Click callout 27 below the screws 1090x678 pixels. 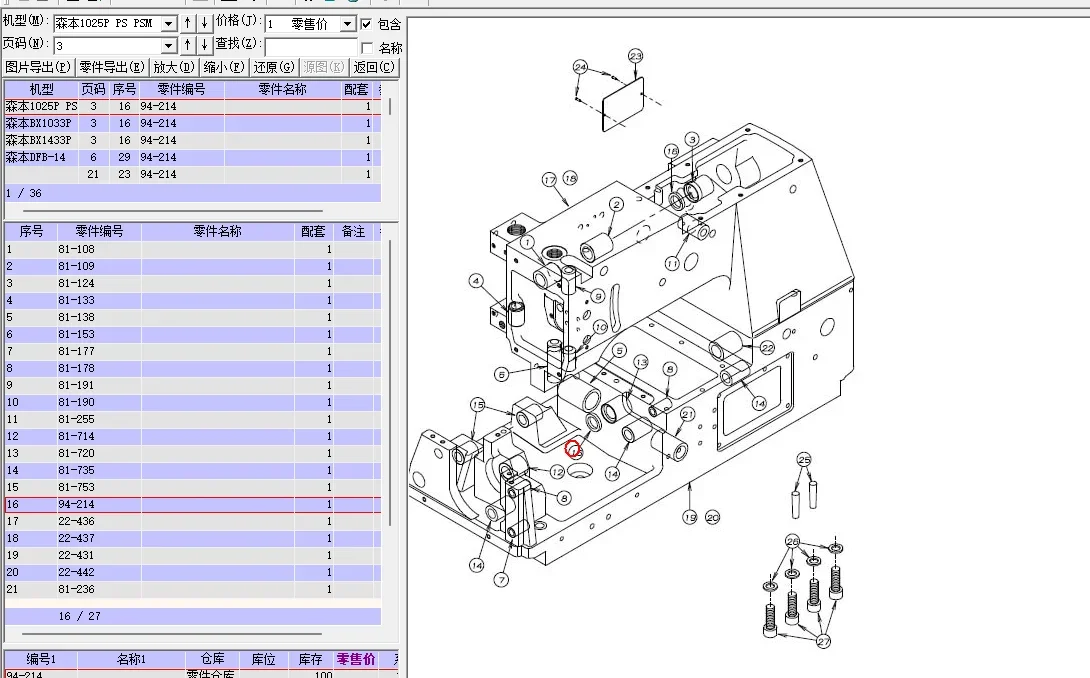tap(824, 641)
